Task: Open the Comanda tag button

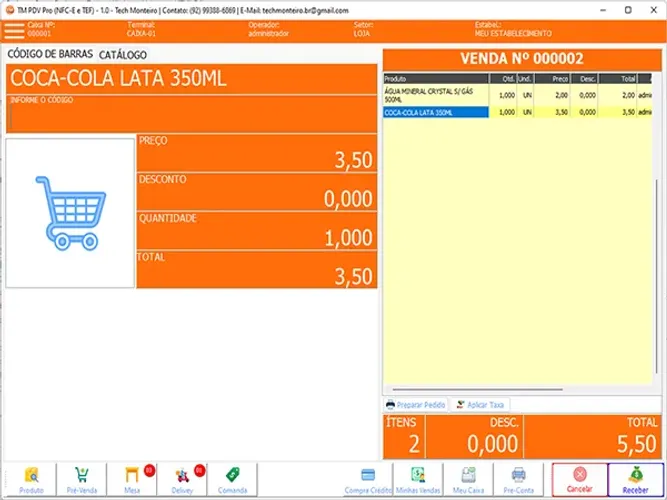Action: (x=232, y=480)
